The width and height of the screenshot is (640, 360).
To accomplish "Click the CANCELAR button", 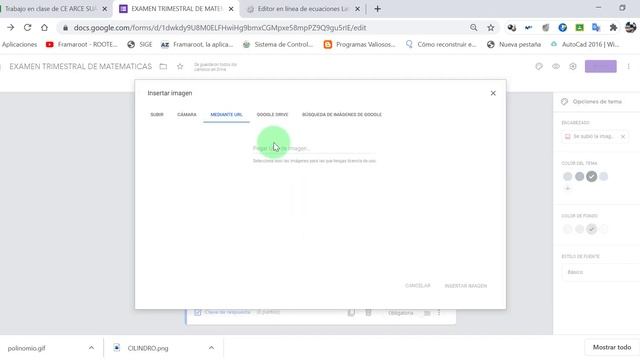I will pyautogui.click(x=418, y=286).
